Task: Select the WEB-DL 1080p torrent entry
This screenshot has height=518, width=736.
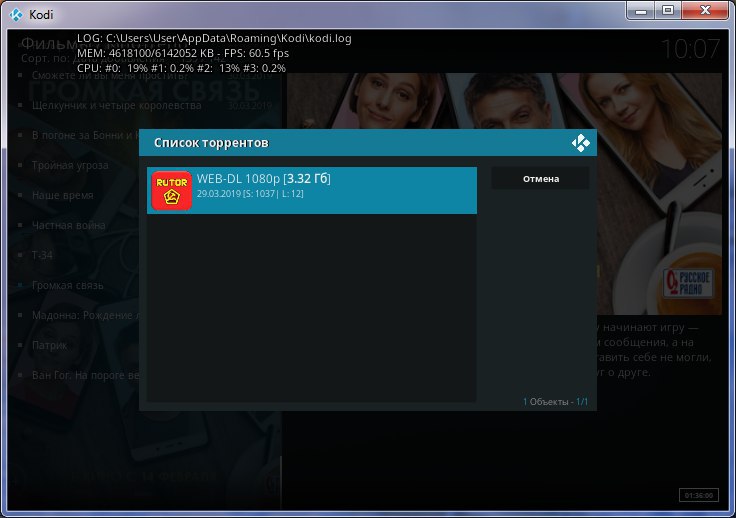Action: click(312, 190)
